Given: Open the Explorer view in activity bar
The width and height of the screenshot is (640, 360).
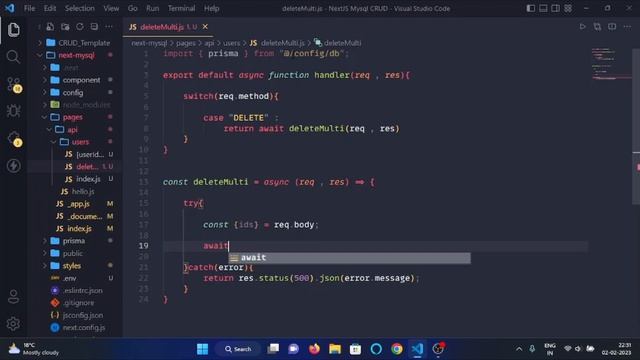Looking at the screenshot, I should (13, 30).
